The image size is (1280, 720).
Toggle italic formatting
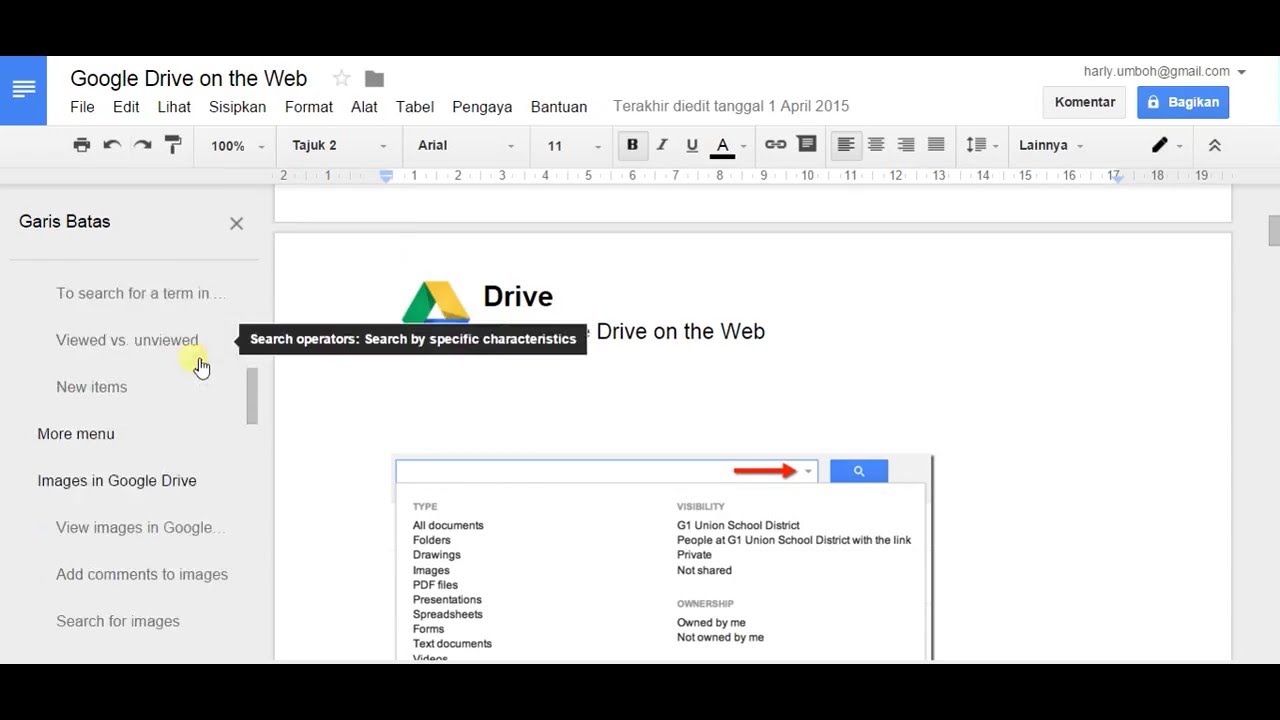(662, 145)
